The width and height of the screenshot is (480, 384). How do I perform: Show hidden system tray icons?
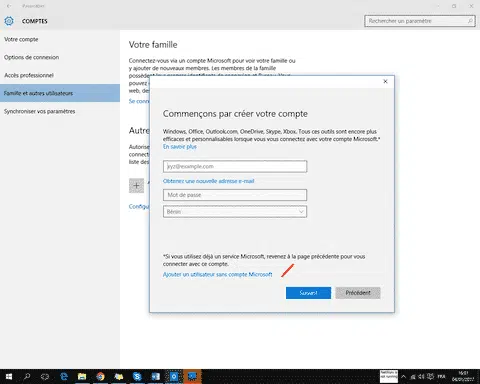pyautogui.click(x=404, y=377)
